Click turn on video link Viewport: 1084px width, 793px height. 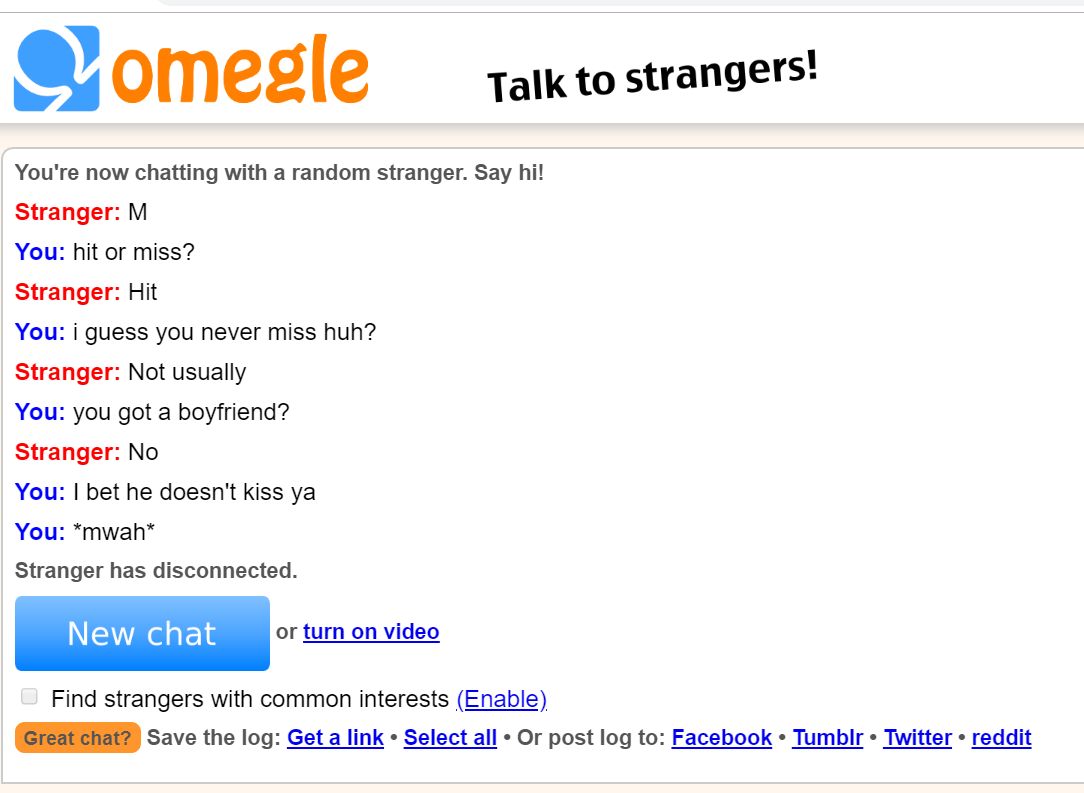(x=371, y=632)
